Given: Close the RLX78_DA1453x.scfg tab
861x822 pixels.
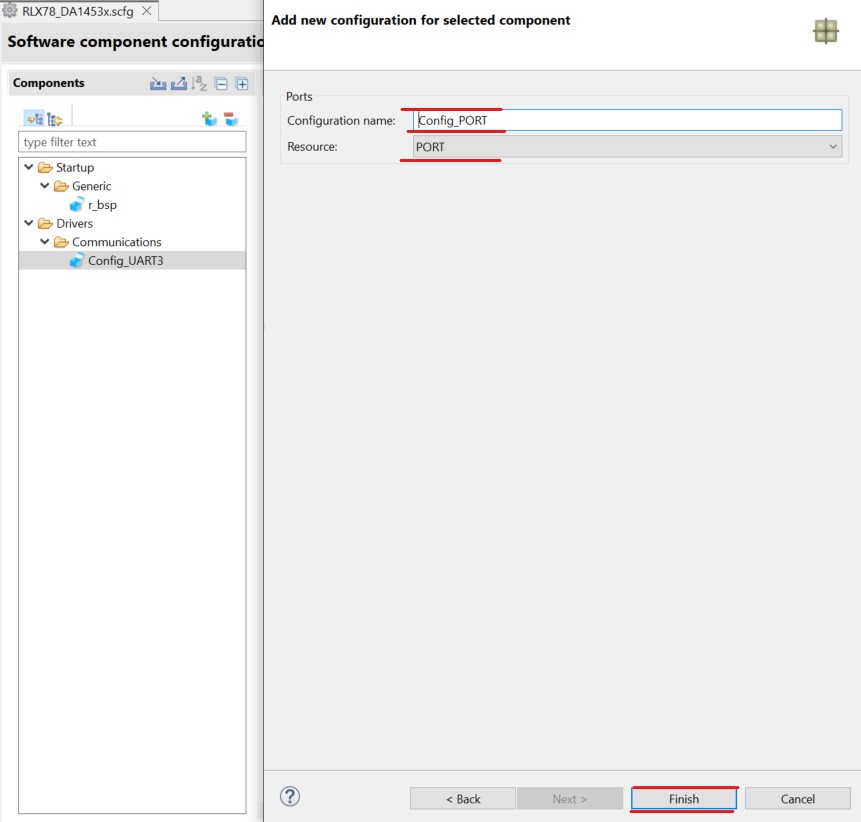Looking at the screenshot, I should pyautogui.click(x=147, y=10).
